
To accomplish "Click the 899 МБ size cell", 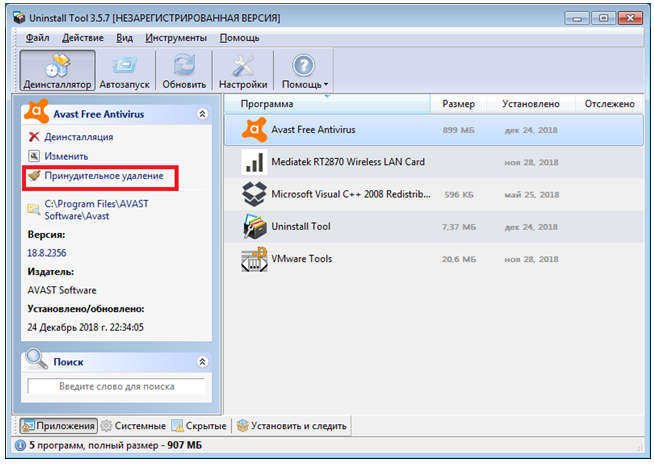I will pos(458,130).
